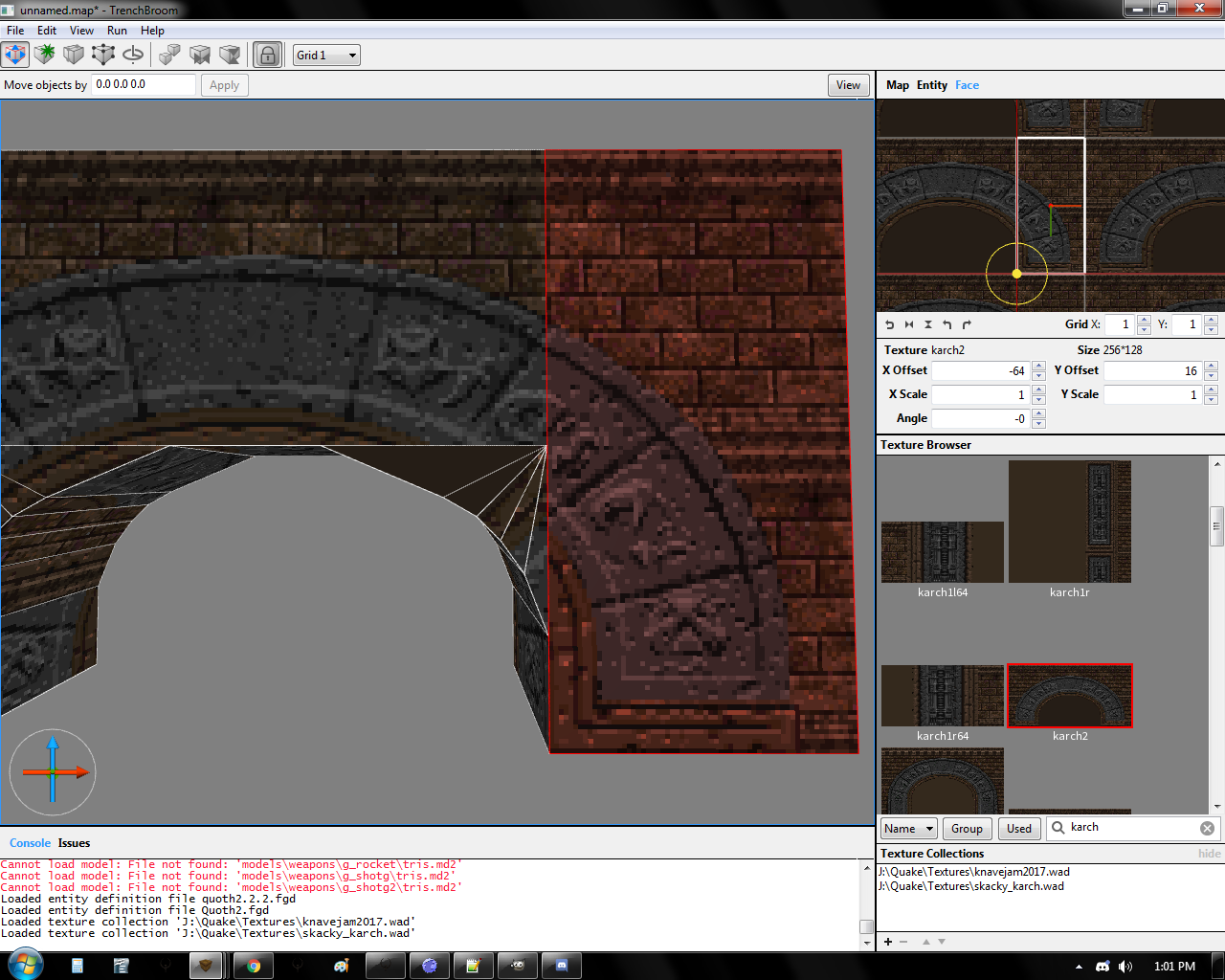Click the Apply button for move objects
Image resolution: width=1225 pixels, height=980 pixels.
click(225, 85)
